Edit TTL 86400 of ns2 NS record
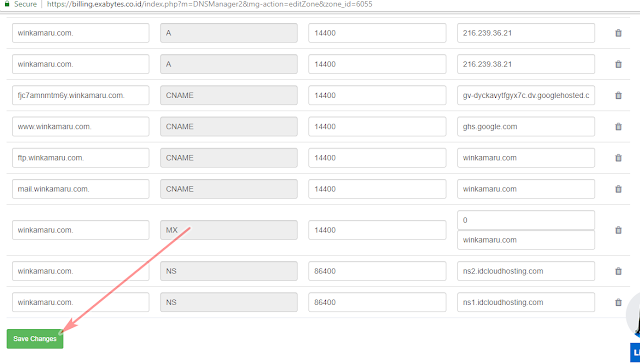Screen dimensions: 640x363 (x=377, y=271)
